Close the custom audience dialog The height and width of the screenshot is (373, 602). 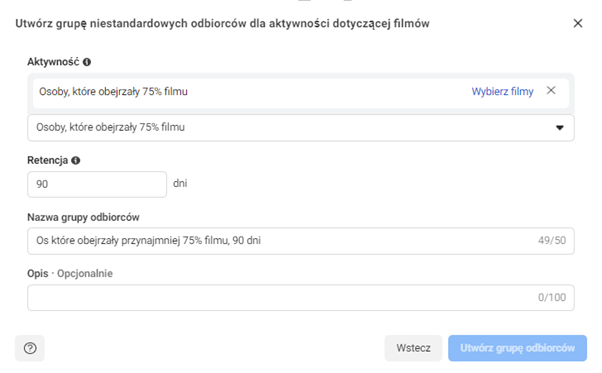tap(578, 23)
